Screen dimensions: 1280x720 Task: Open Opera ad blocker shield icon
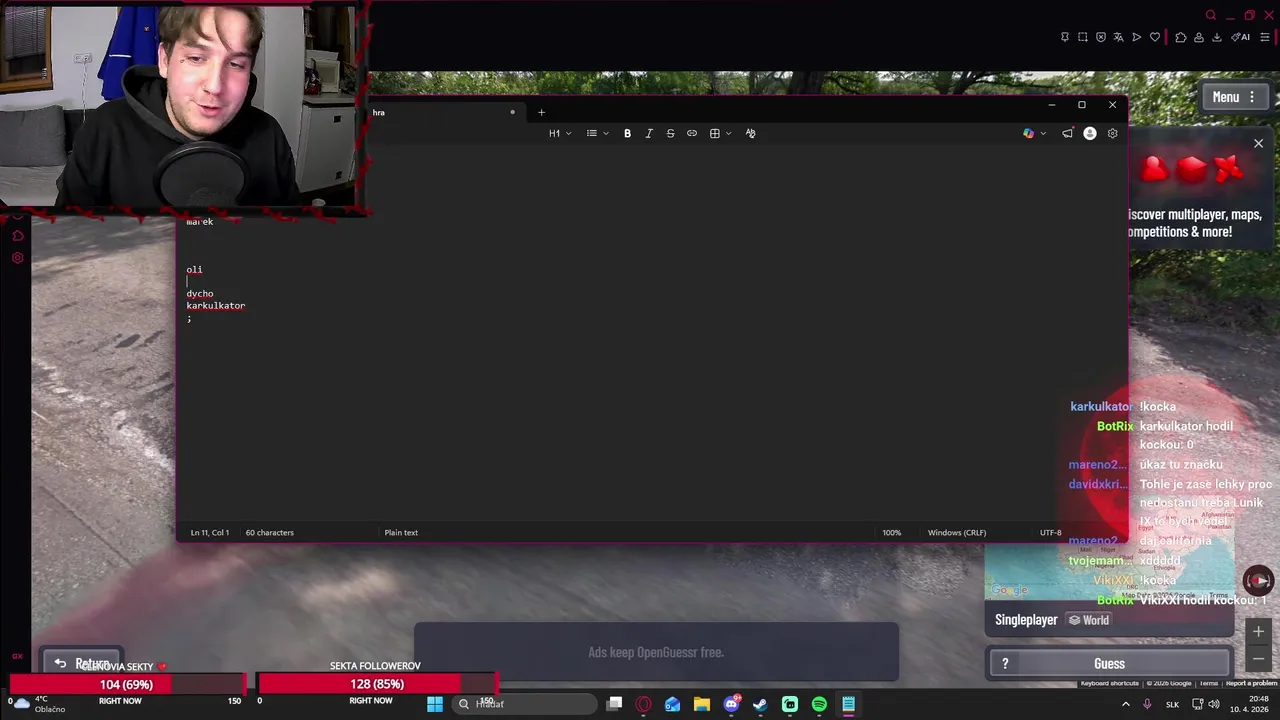(1101, 37)
